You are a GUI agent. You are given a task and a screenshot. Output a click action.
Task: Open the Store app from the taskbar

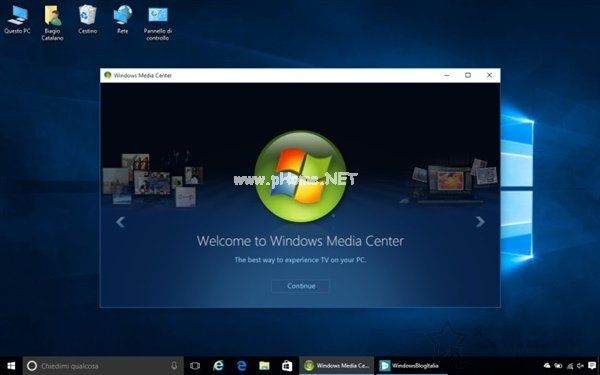[287, 366]
